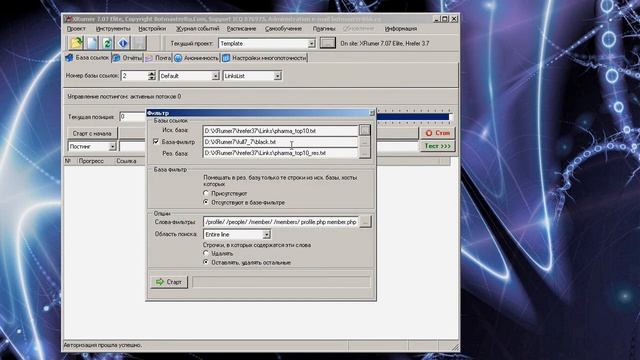Viewport: 640px width, 360px height.
Task: Select the Удалять radio button
Action: click(206, 253)
